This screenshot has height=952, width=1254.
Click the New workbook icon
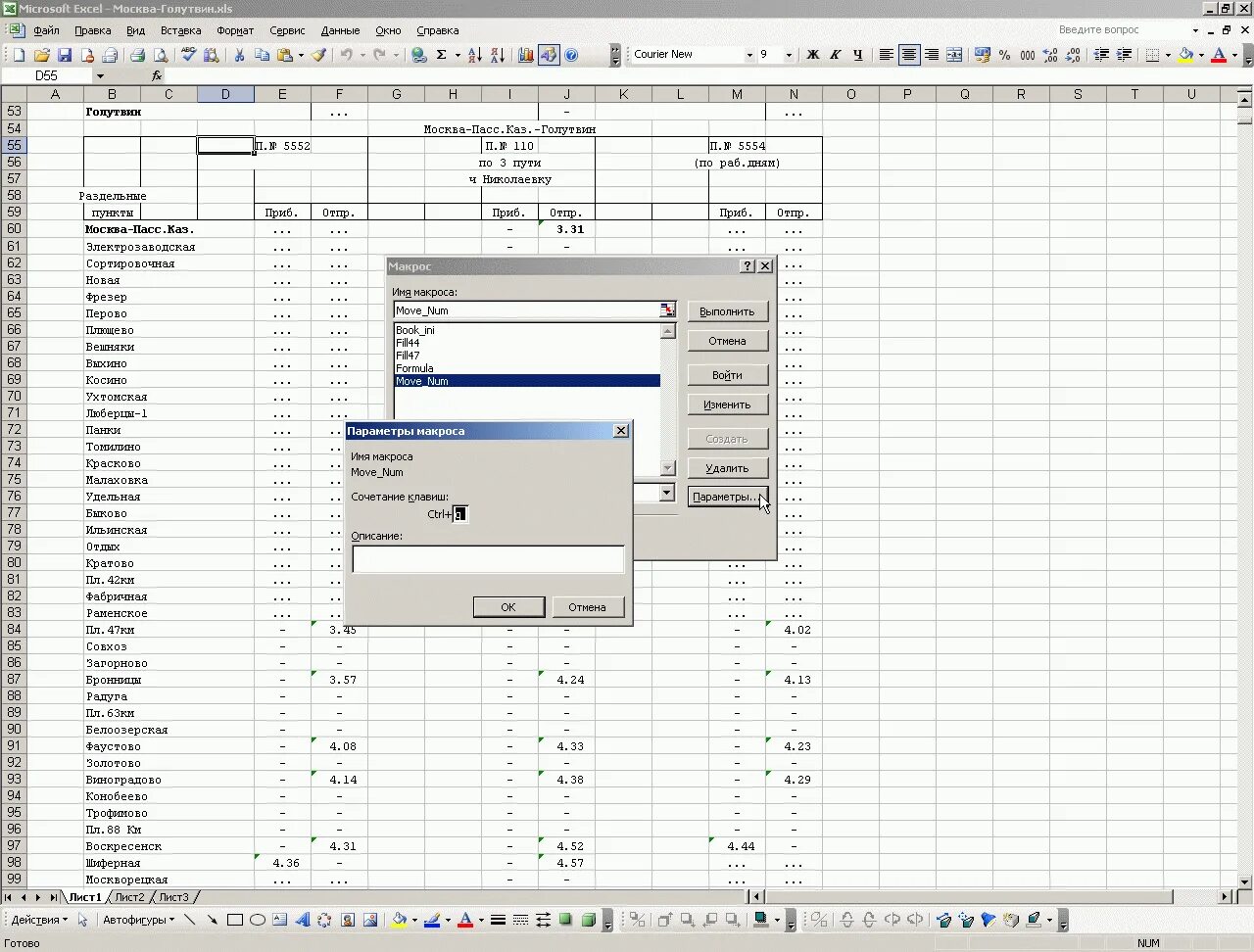tap(19, 55)
